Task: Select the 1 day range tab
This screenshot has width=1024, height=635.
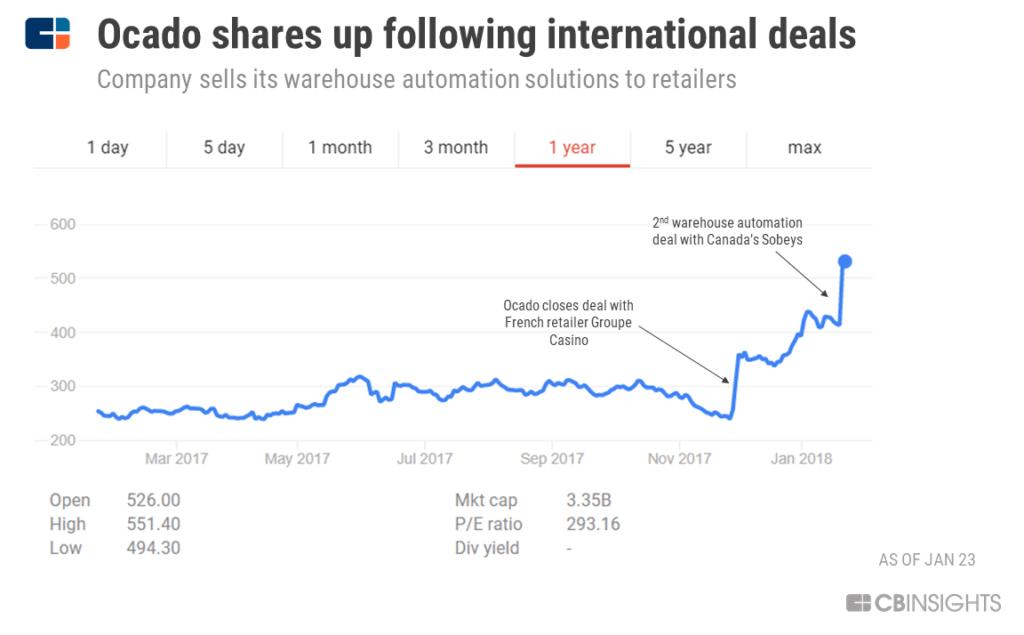Action: pyautogui.click(x=108, y=147)
